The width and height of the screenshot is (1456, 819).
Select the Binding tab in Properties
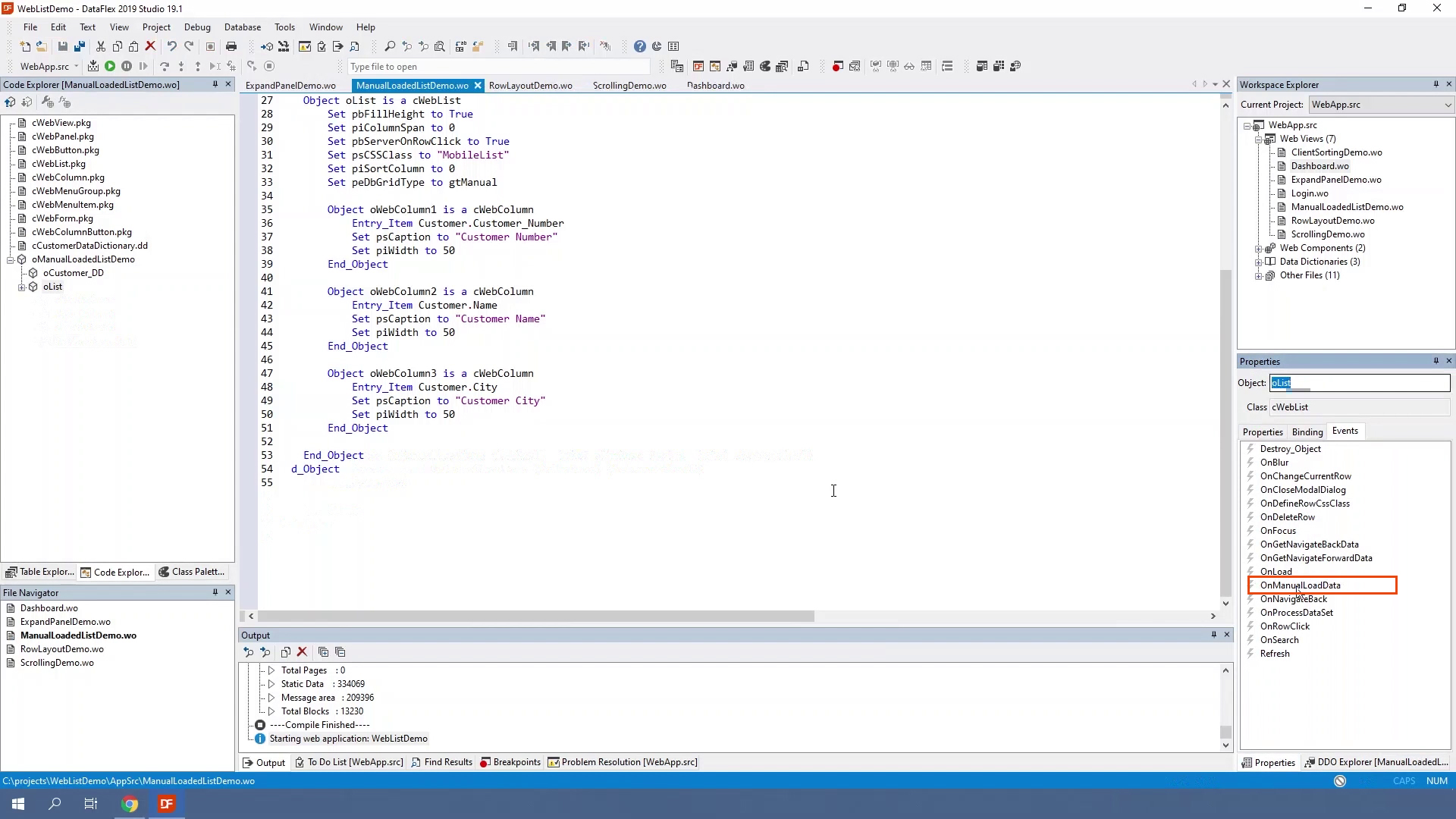(1307, 432)
